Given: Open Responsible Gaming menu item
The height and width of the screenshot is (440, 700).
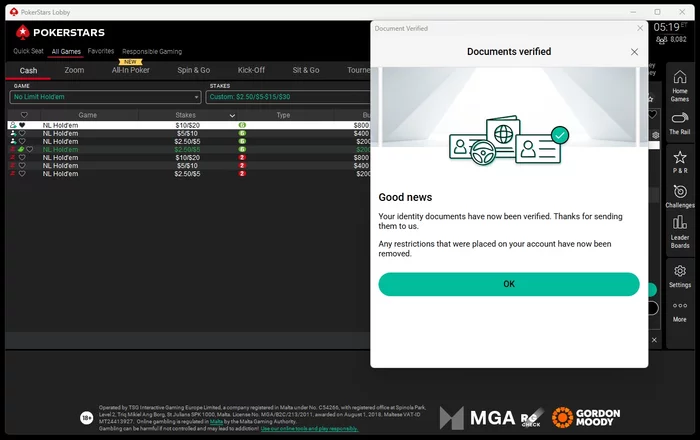Looking at the screenshot, I should coord(152,51).
